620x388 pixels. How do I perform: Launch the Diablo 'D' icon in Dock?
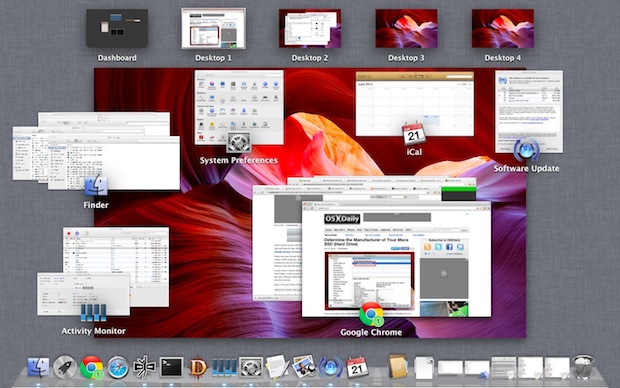click(198, 368)
